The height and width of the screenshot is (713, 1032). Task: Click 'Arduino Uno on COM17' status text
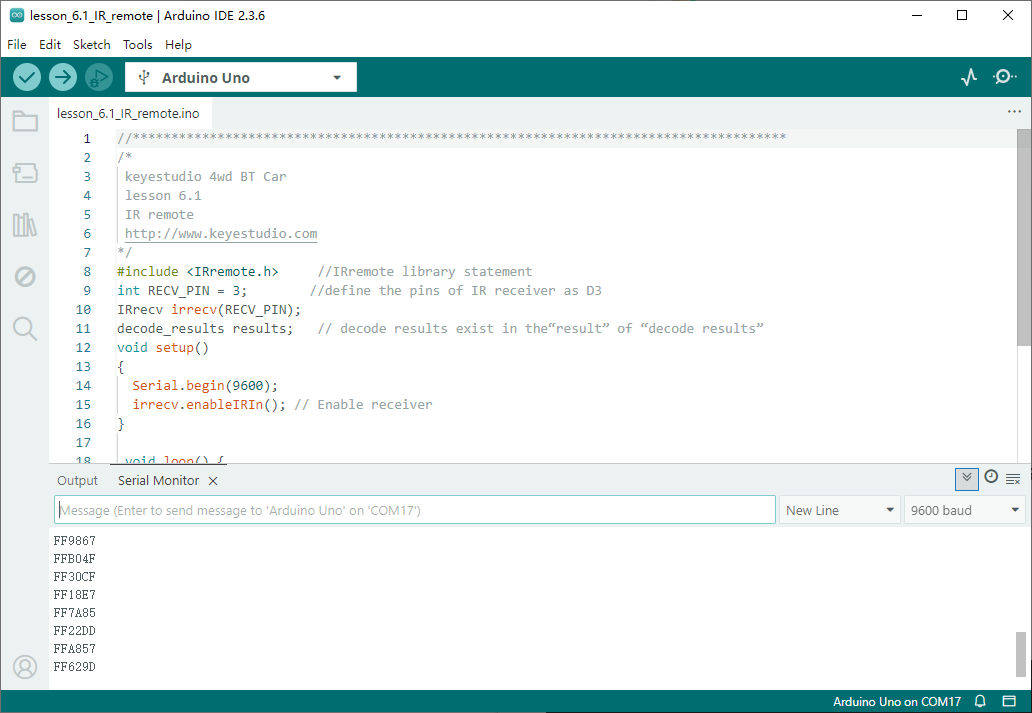click(x=897, y=702)
